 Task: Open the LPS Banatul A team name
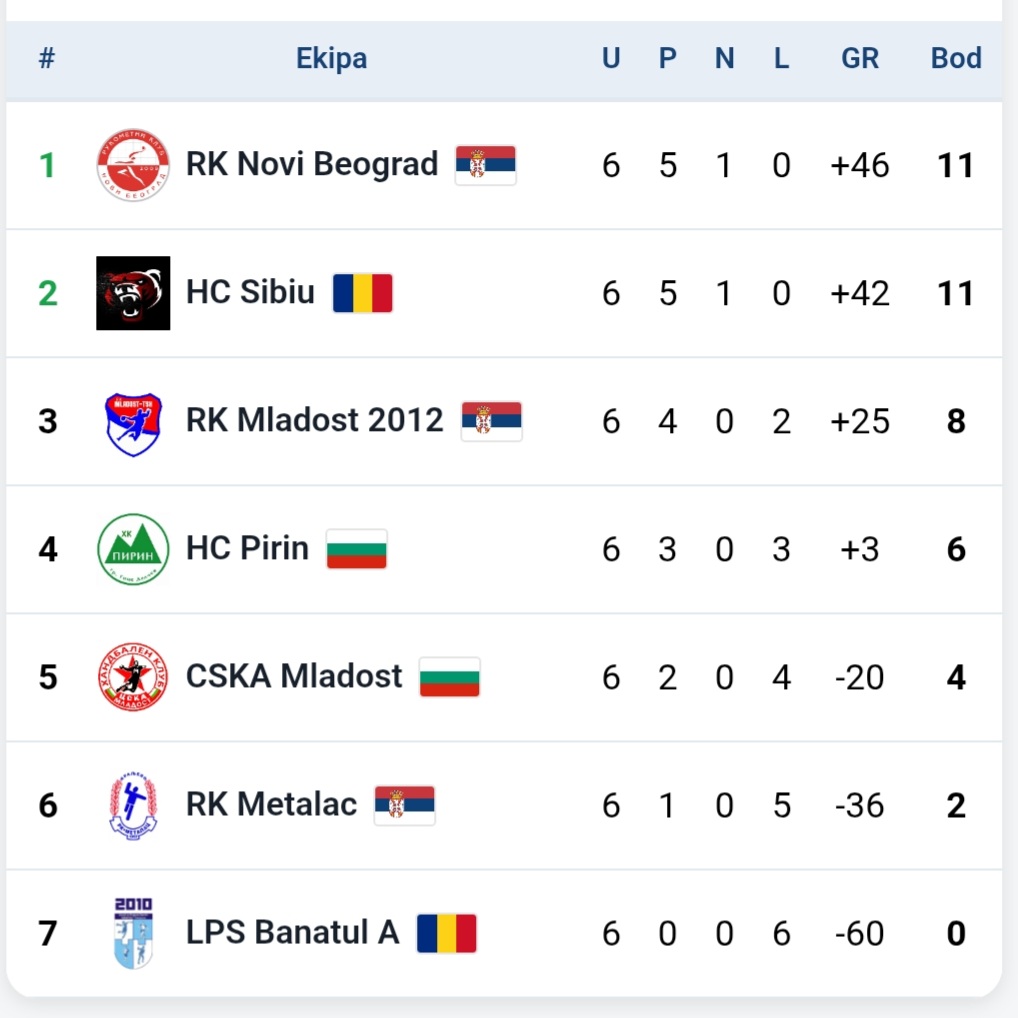click(x=292, y=932)
